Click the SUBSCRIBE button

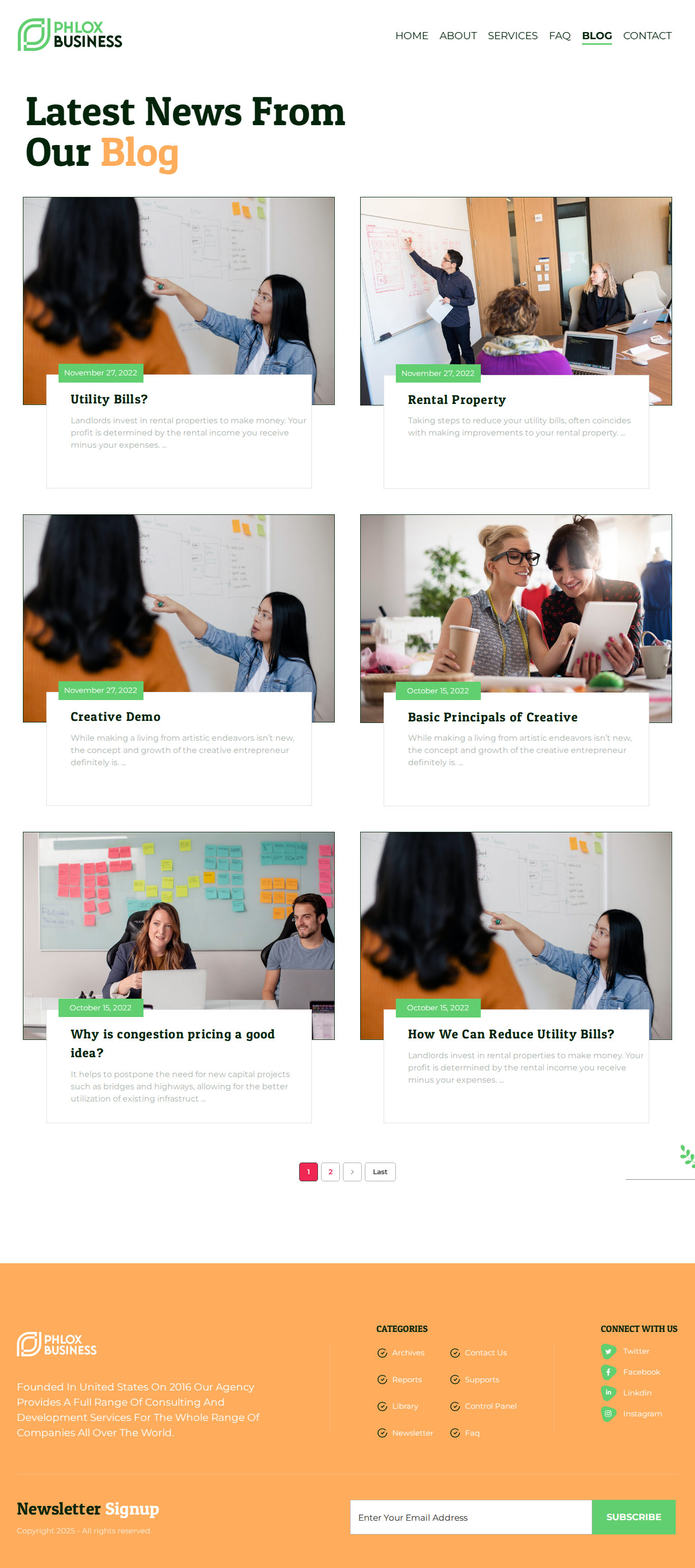(633, 1518)
